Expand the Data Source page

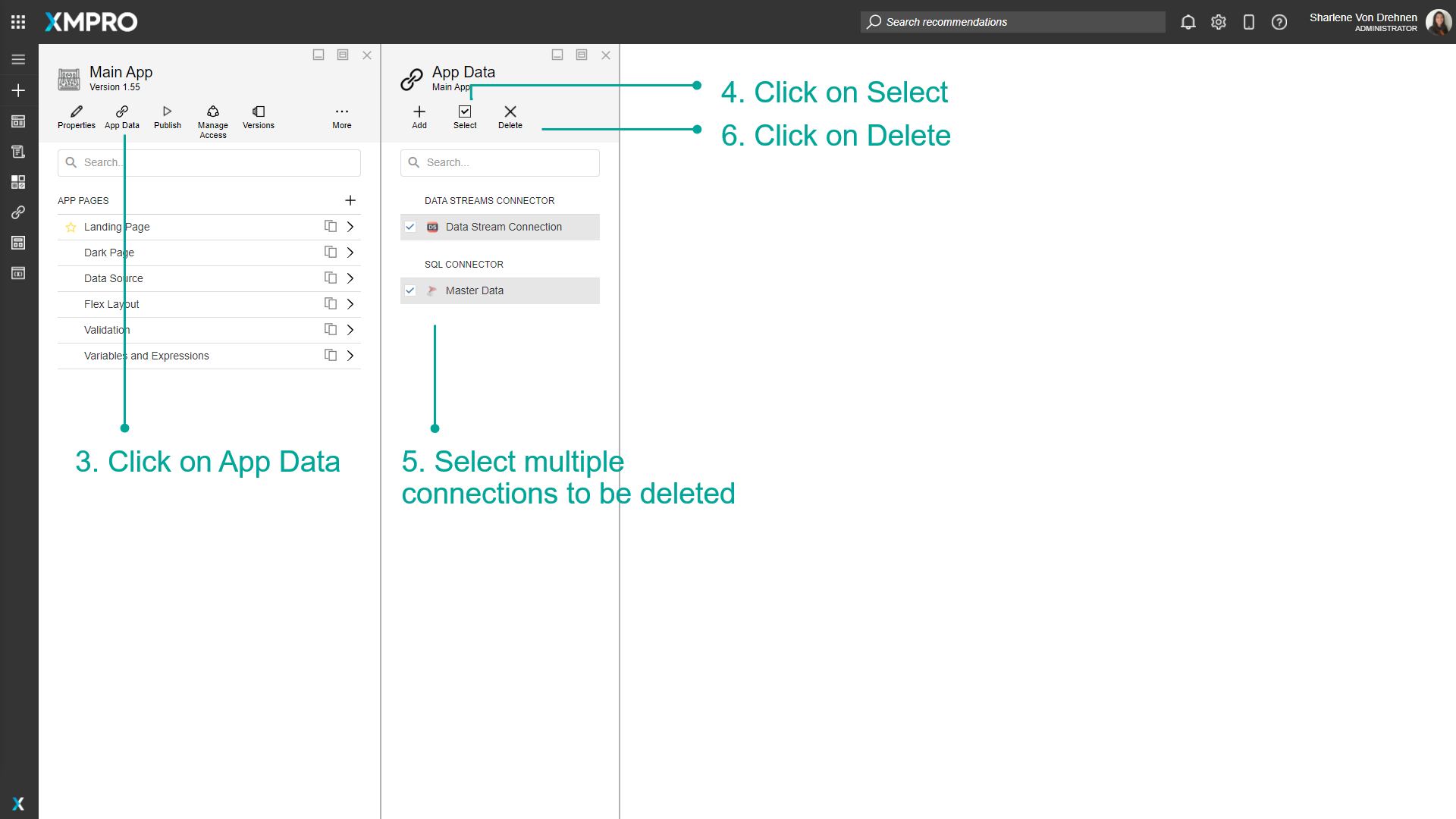click(x=350, y=278)
